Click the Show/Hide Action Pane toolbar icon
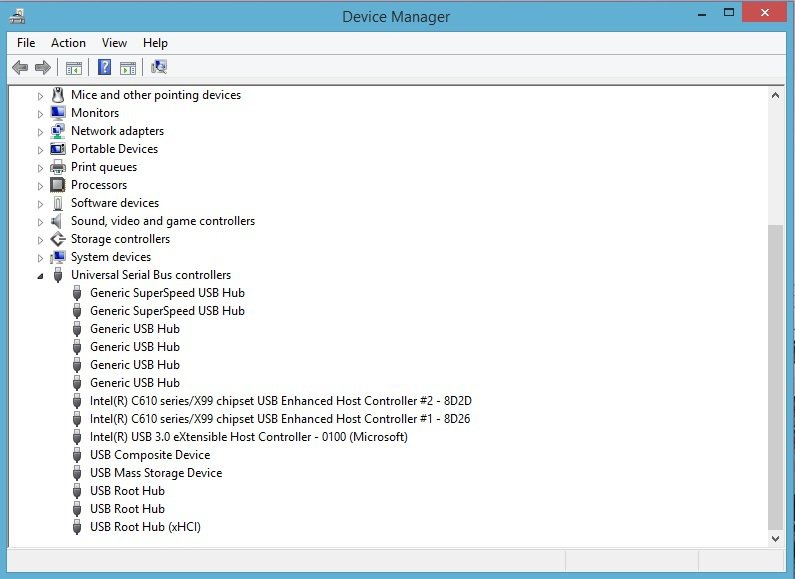 click(128, 67)
